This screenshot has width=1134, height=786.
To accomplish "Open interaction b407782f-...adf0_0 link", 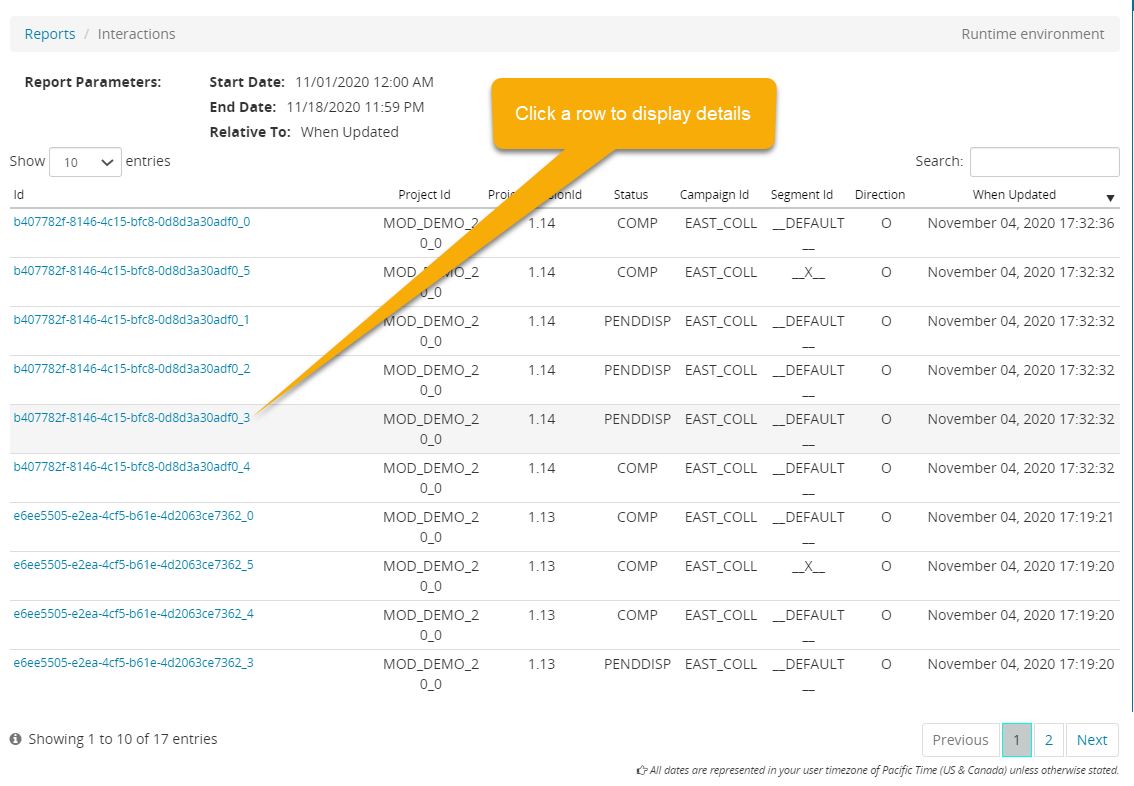I will 131,222.
